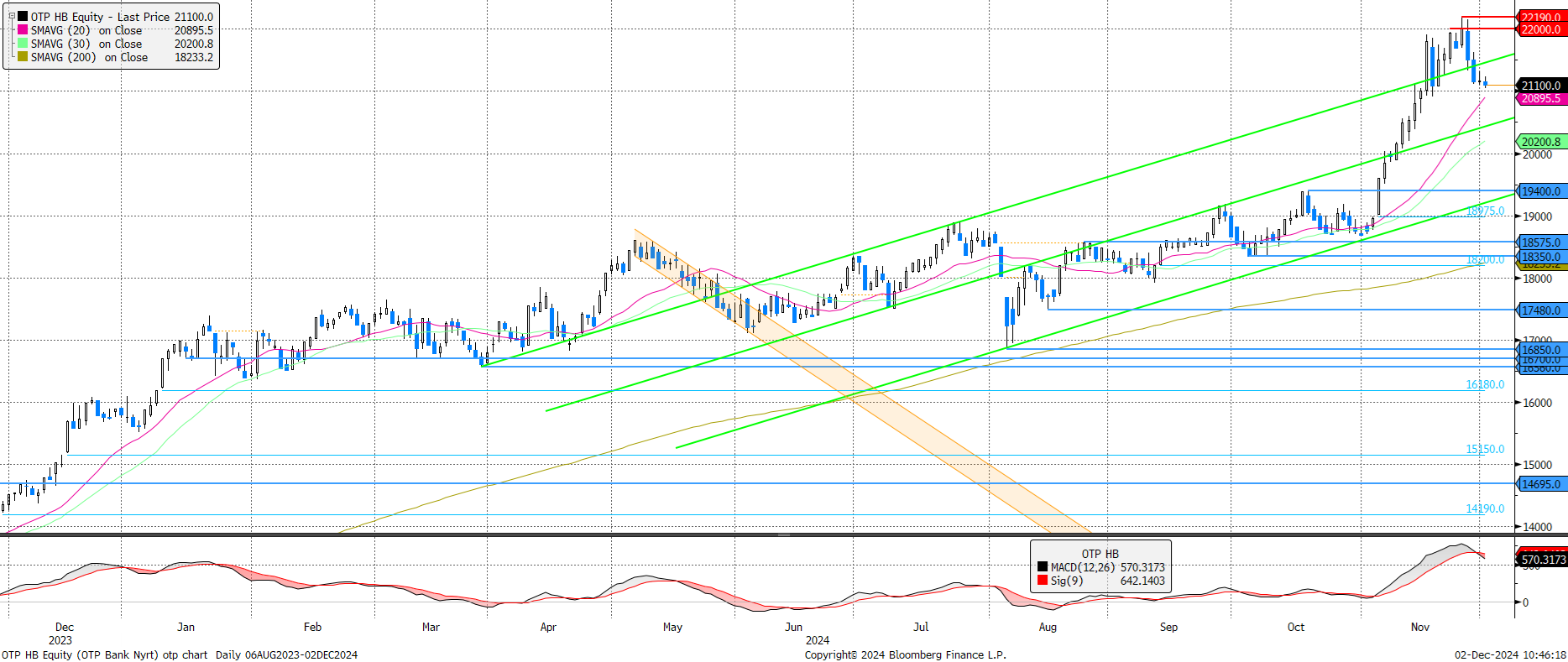Click the green SMAVG (30) legend swatch

click(x=23, y=44)
